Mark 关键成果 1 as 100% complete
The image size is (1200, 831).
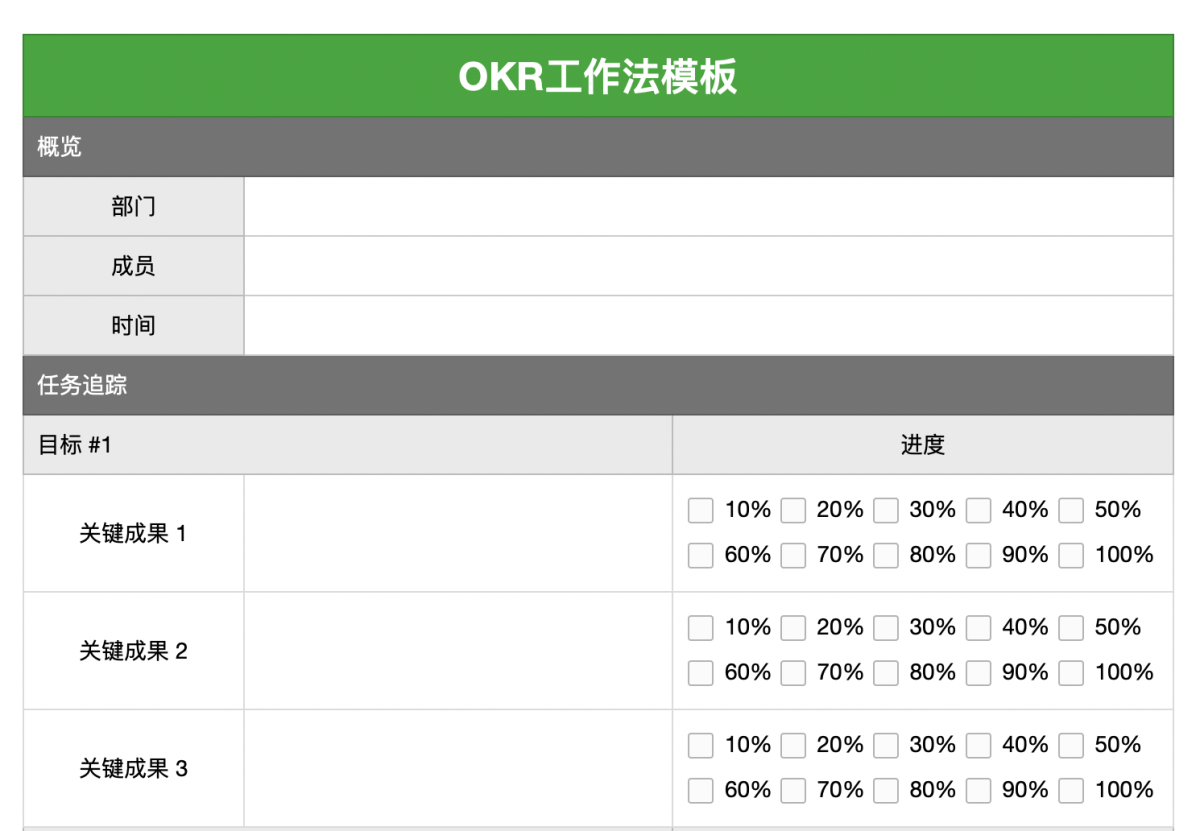coord(1071,556)
